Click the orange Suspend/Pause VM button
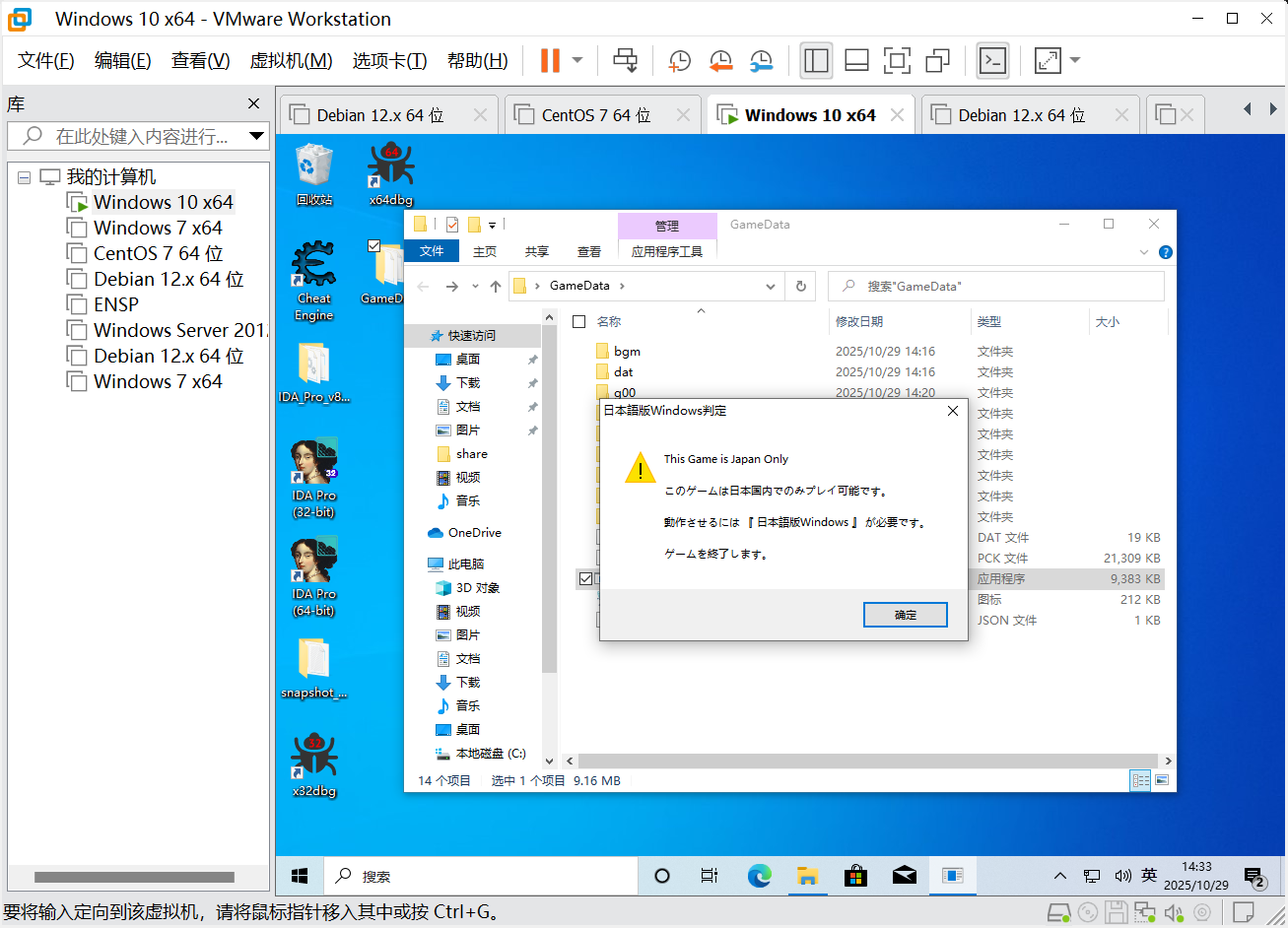 [550, 60]
